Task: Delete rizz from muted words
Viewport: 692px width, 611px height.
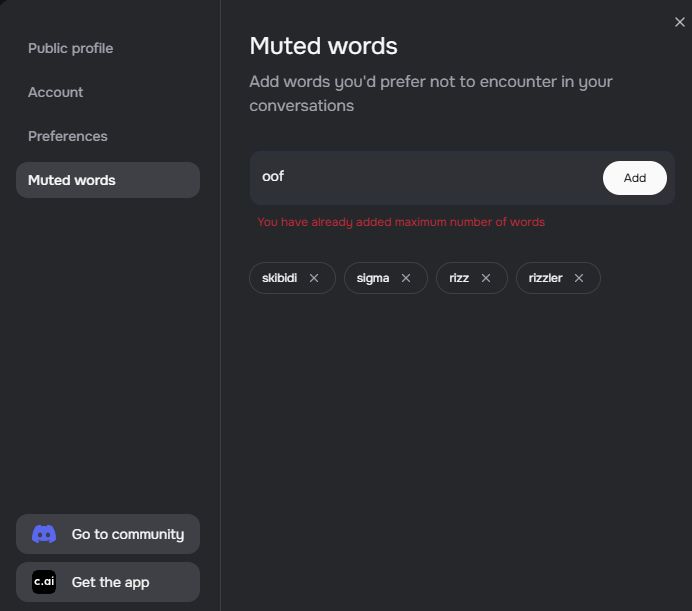Action: pos(486,278)
